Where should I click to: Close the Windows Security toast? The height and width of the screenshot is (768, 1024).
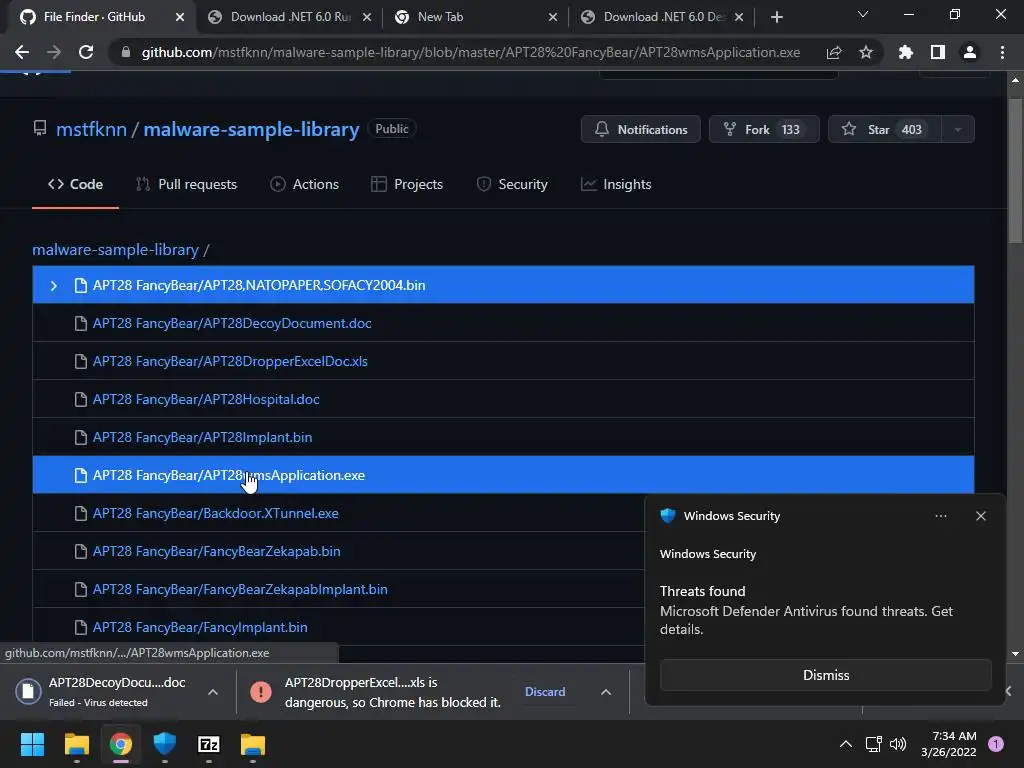(980, 516)
